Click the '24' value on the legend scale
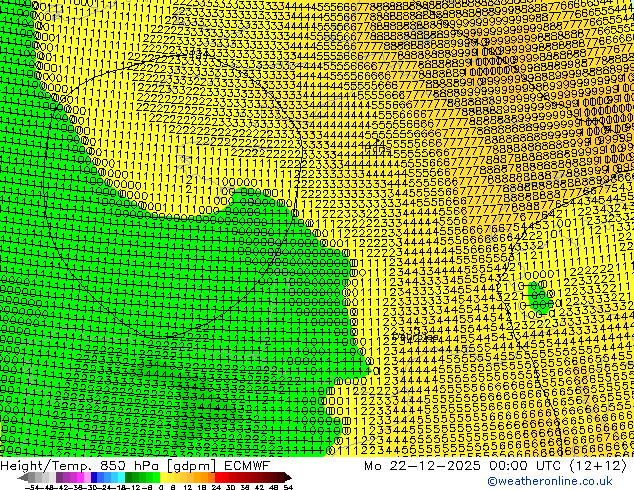Viewport: 634px width, 490px height. click(x=216, y=488)
